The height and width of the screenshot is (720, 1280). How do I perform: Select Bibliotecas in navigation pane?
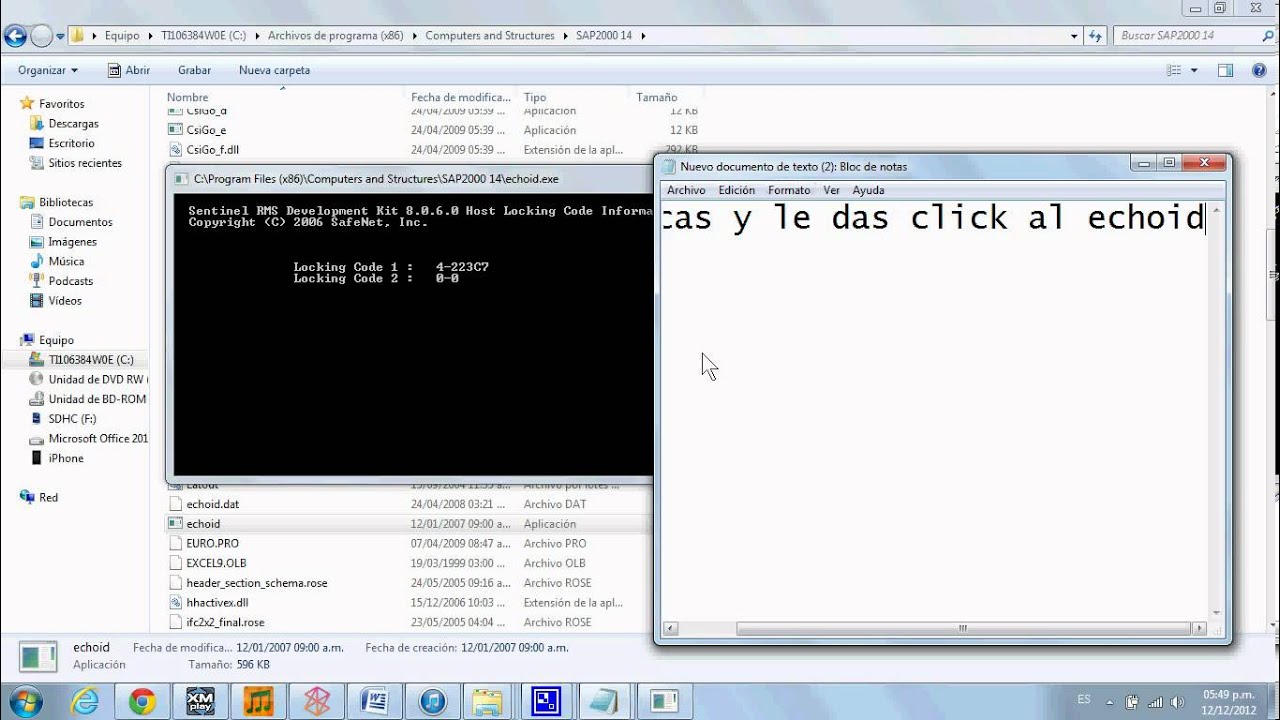click(66, 202)
